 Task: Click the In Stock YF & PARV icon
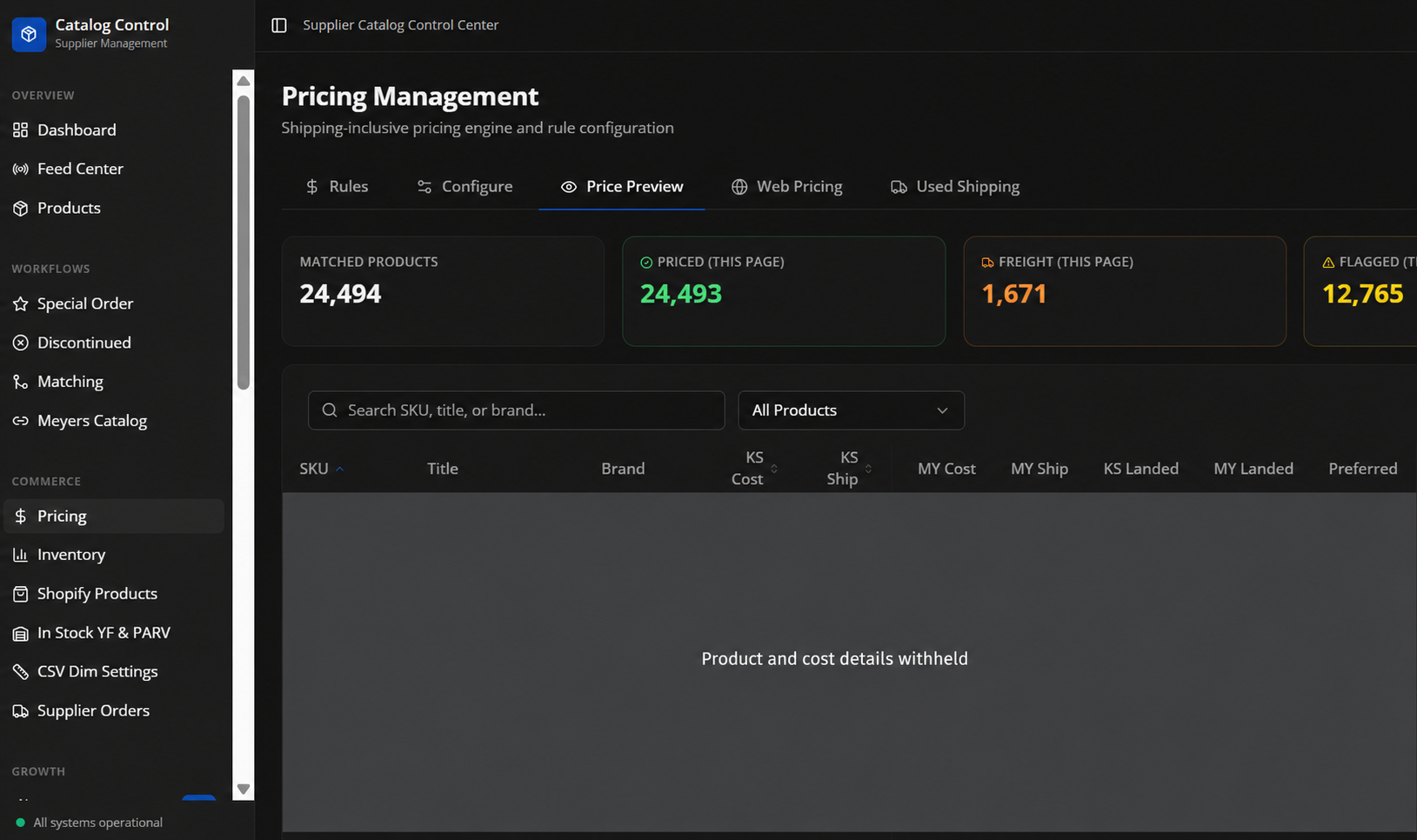pos(20,633)
